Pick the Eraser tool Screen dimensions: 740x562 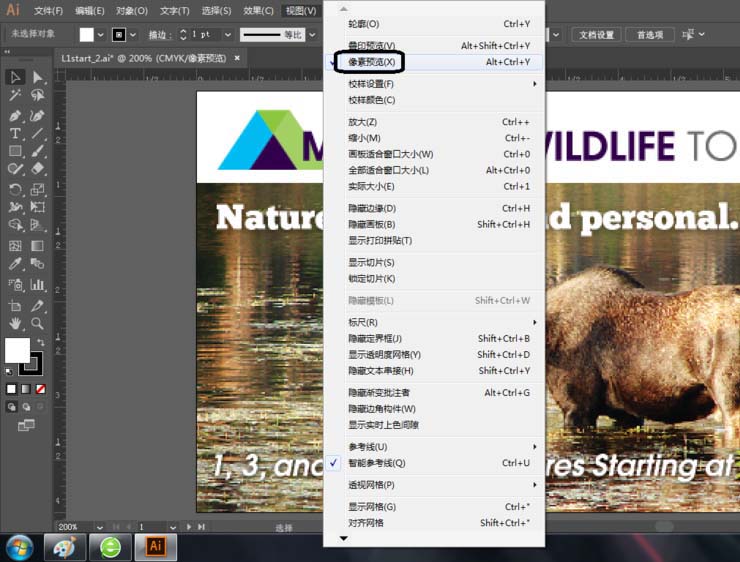[37, 168]
